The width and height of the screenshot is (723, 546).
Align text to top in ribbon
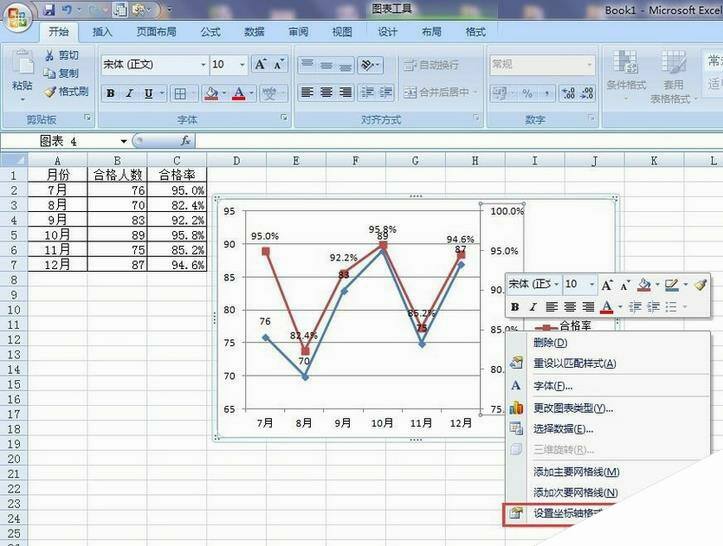click(x=308, y=65)
